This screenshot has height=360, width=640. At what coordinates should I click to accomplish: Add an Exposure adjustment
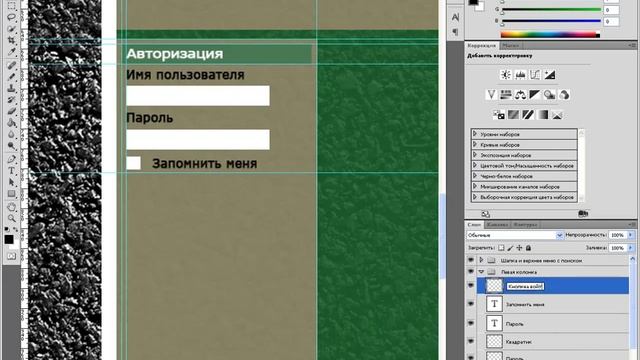click(550, 75)
